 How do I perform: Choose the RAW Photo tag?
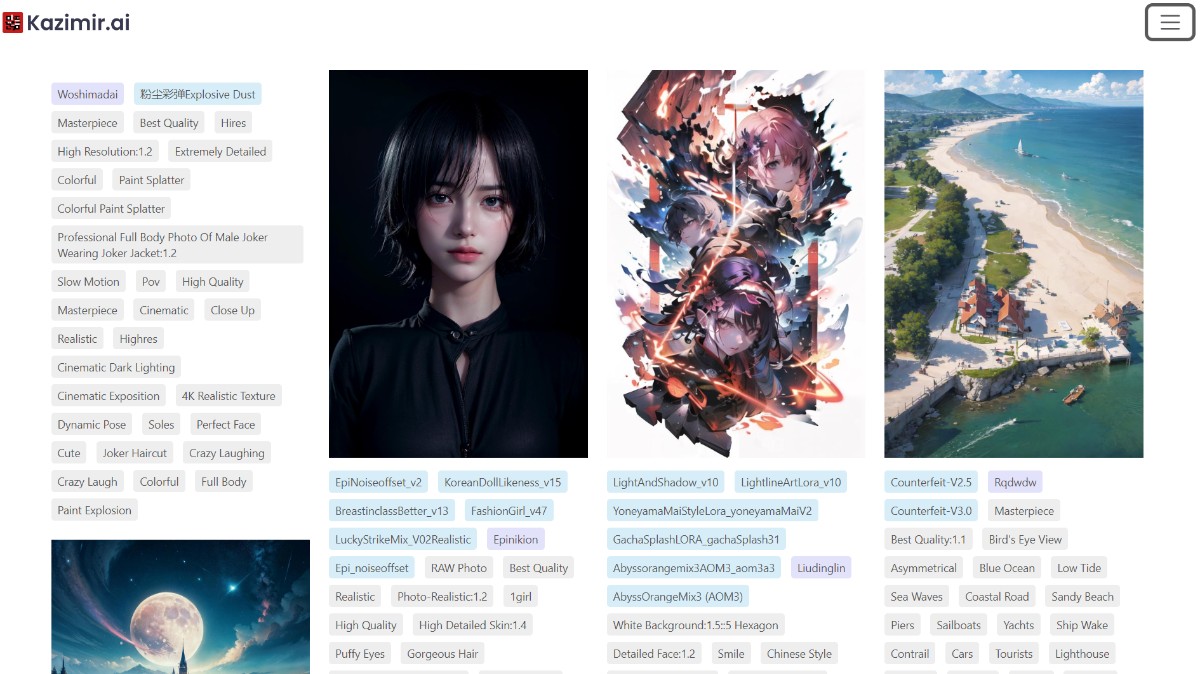click(459, 568)
